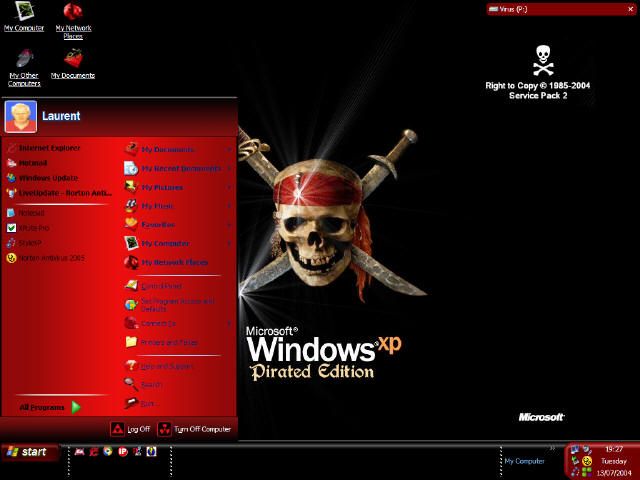Click green arrows tray icon
The width and height of the screenshot is (640, 480).
click(x=575, y=461)
